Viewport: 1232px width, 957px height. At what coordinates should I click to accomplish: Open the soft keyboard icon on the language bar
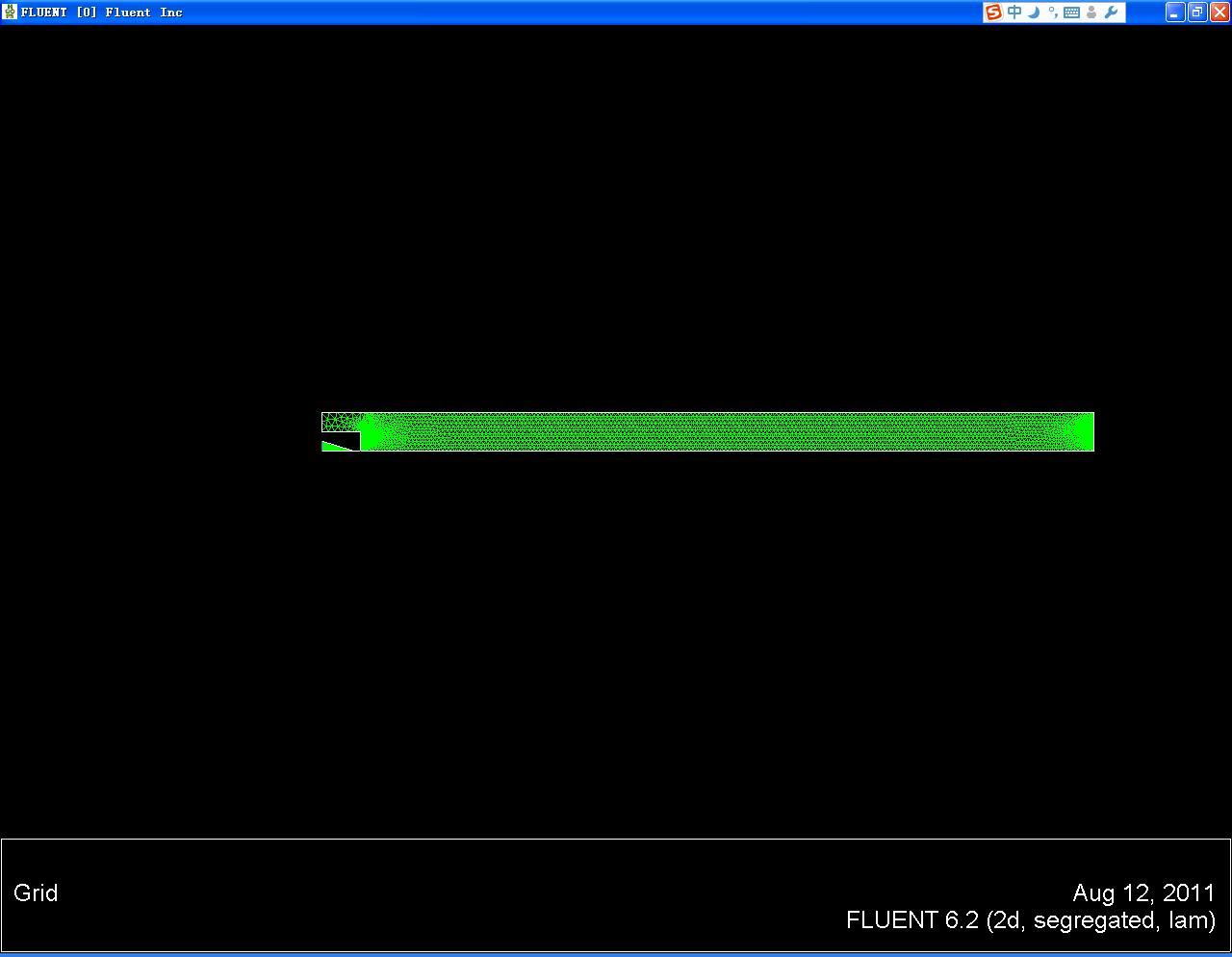(1071, 12)
